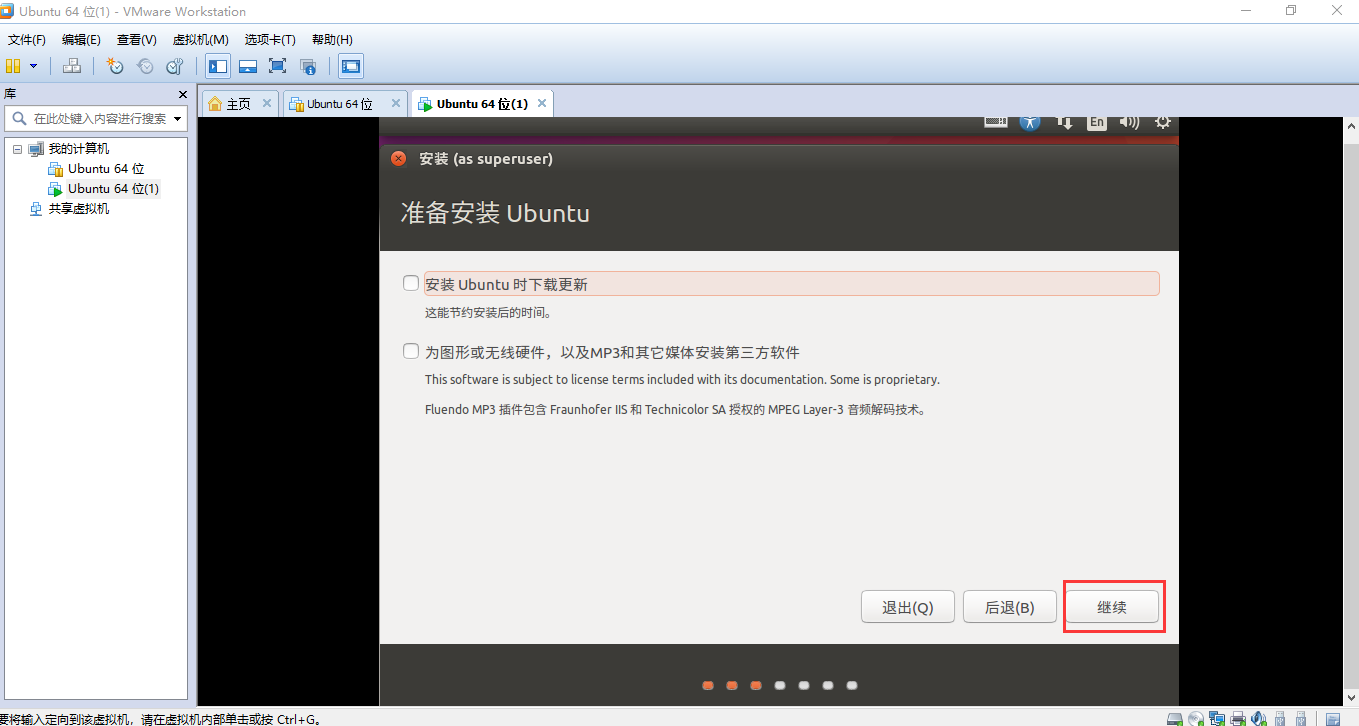Click the second USB device status icon

(1301, 718)
